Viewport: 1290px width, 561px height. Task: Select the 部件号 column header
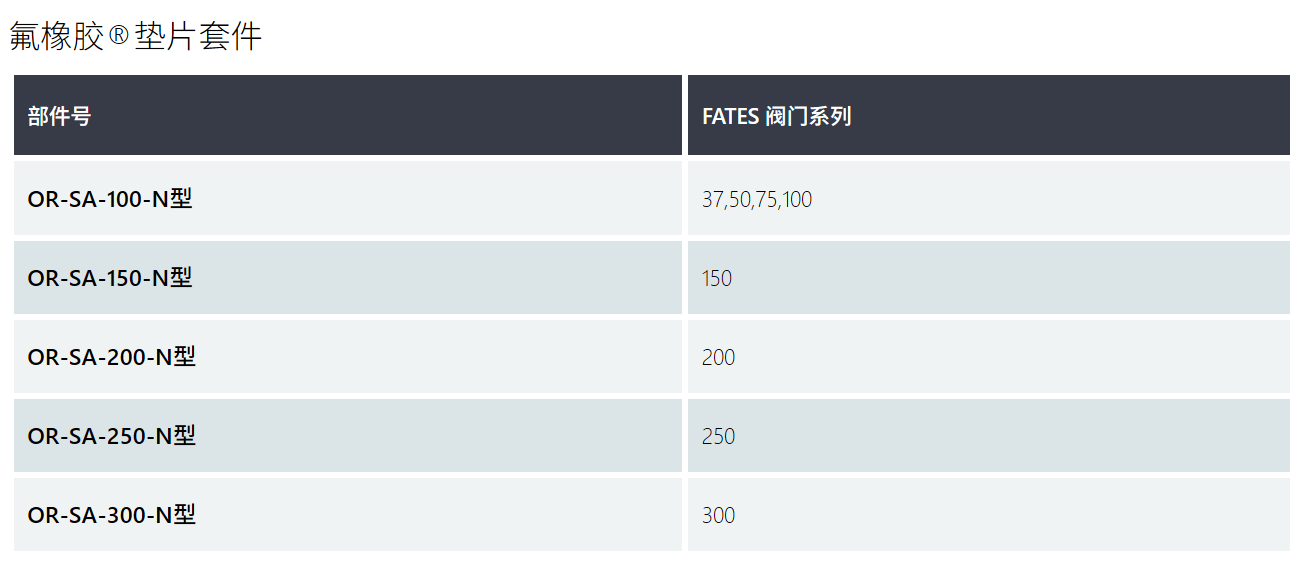point(348,115)
